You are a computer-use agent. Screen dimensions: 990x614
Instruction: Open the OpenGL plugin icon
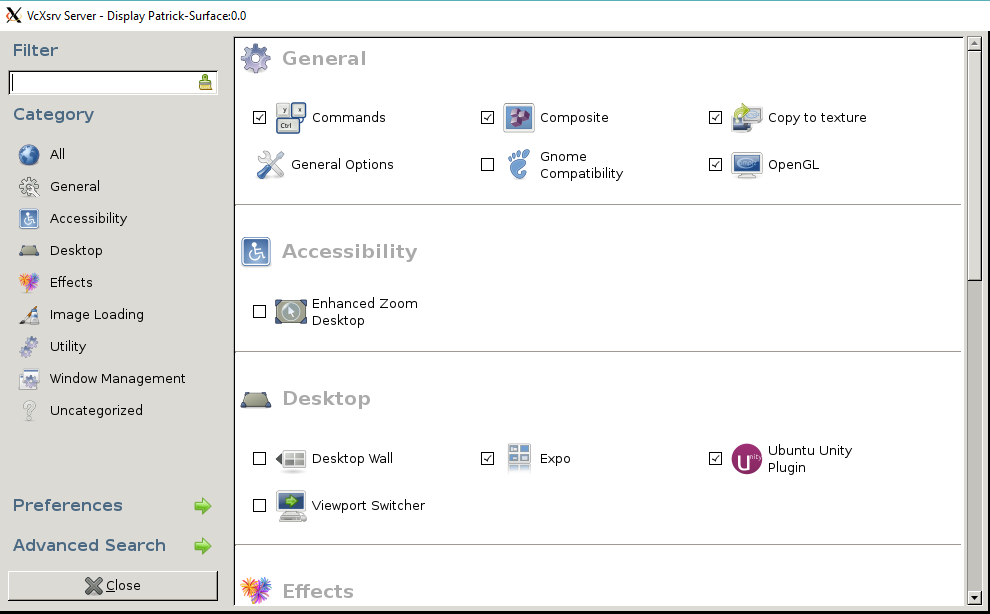(747, 164)
